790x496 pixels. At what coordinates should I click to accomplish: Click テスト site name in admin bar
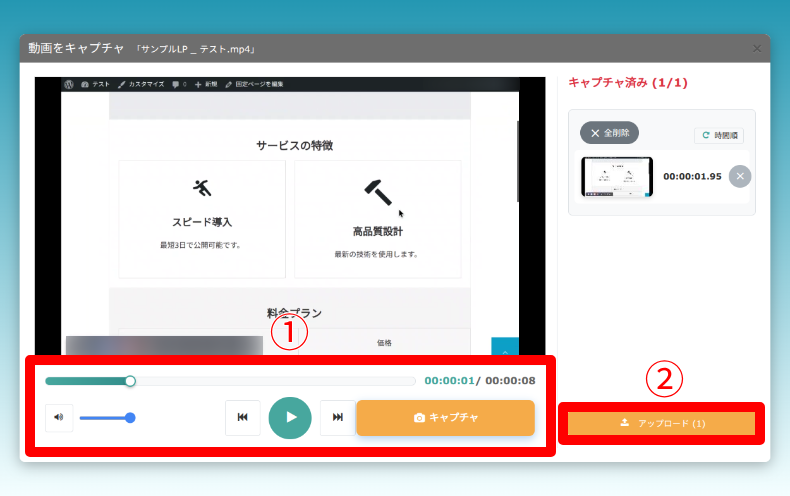click(95, 84)
